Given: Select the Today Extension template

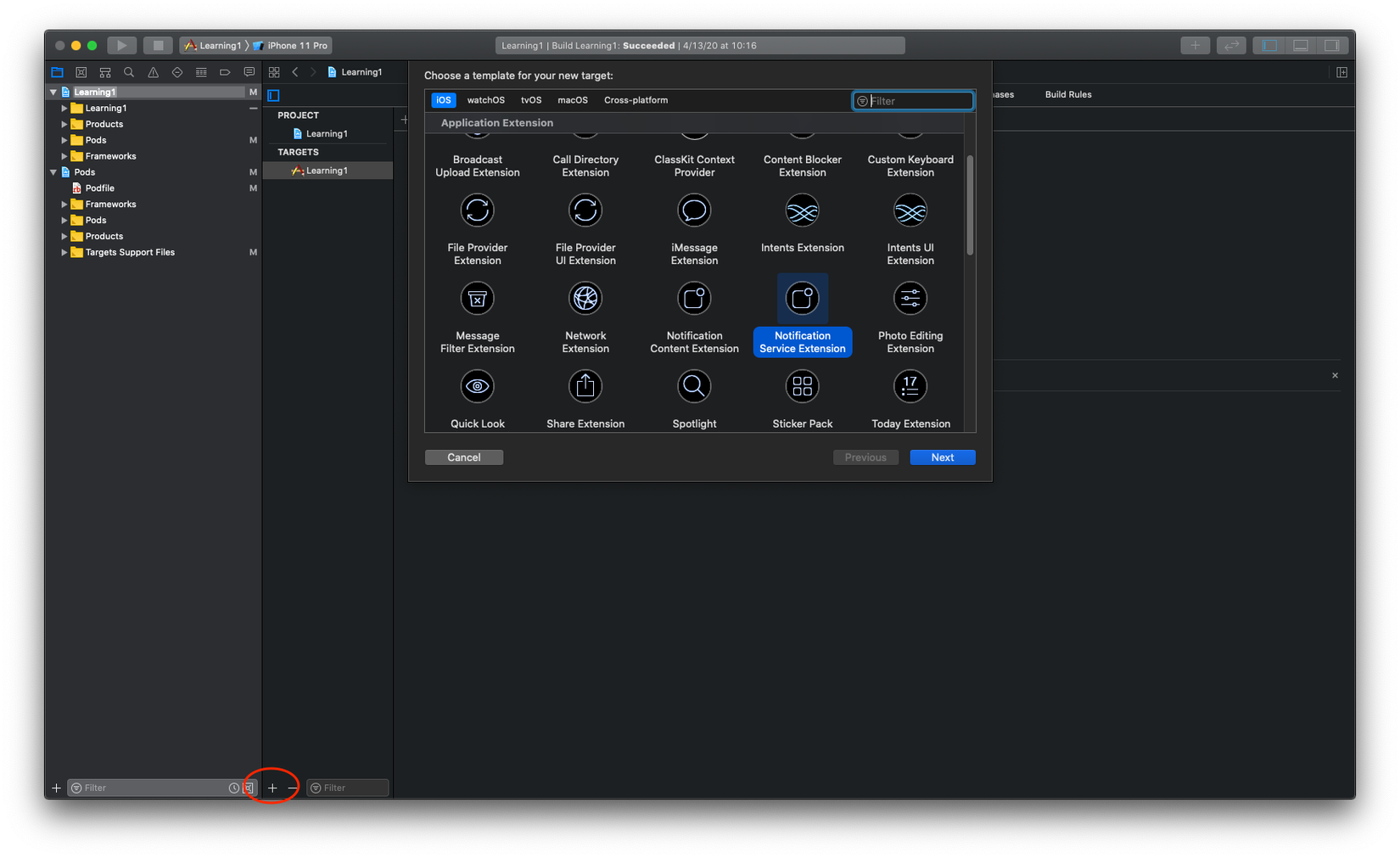Looking at the screenshot, I should coord(910,399).
